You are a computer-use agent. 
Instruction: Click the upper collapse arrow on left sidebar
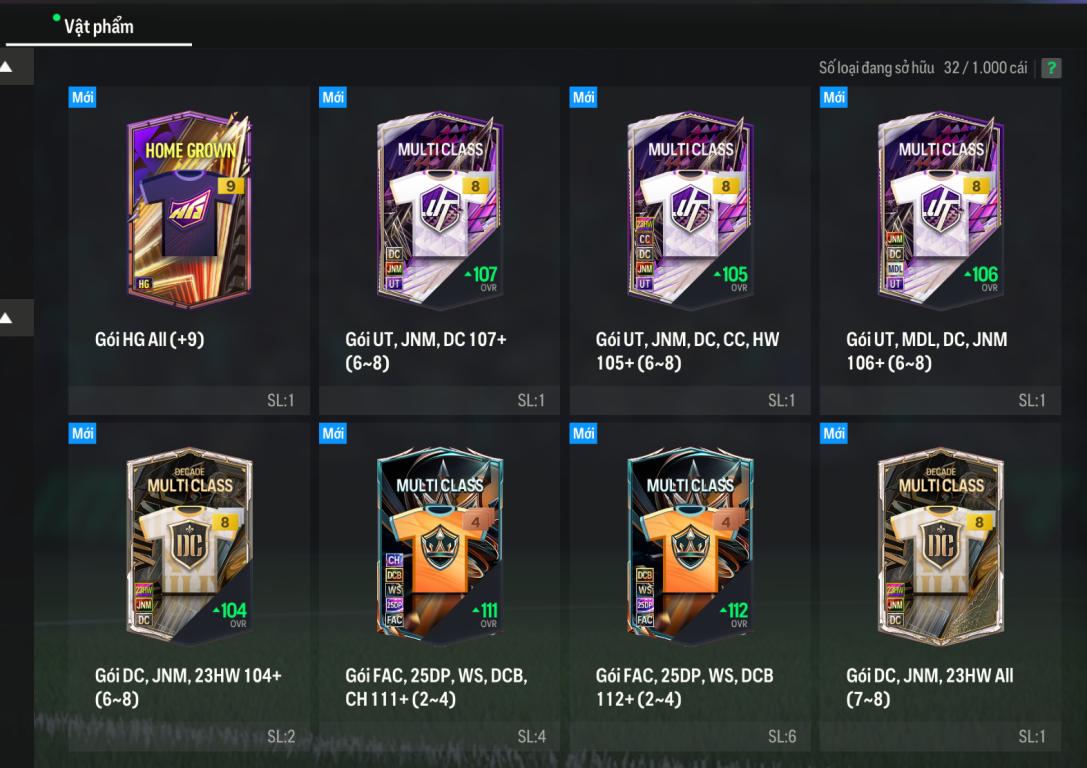click(x=7, y=67)
